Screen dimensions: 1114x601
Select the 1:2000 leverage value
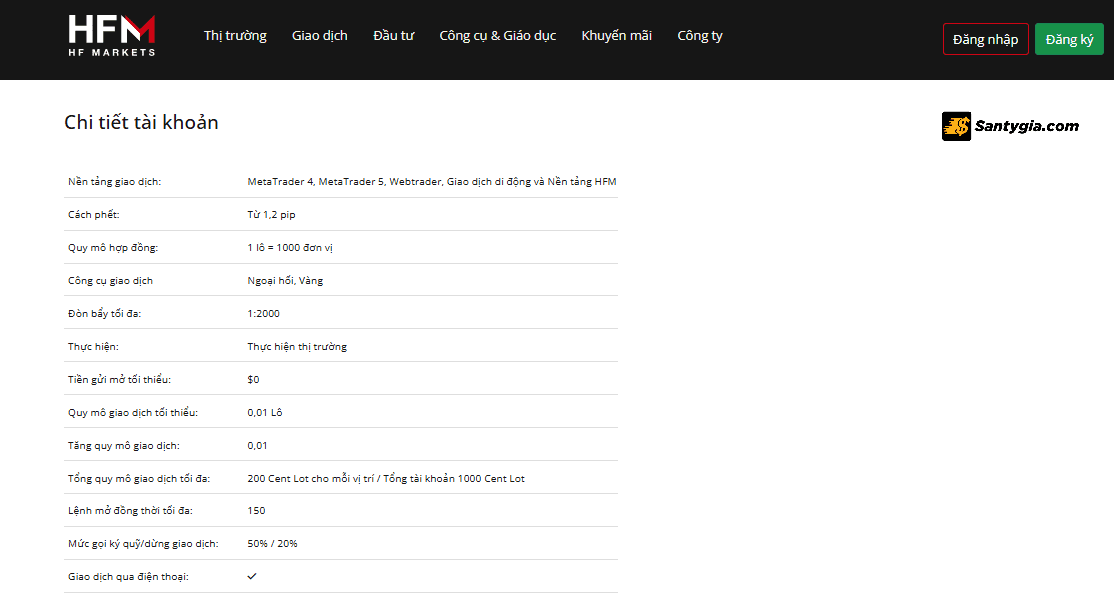coord(264,313)
